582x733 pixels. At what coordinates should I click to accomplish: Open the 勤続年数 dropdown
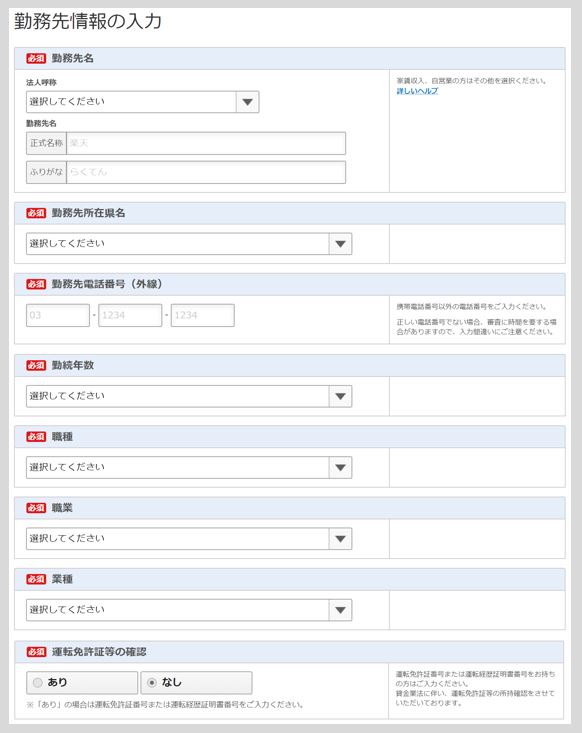[189, 396]
